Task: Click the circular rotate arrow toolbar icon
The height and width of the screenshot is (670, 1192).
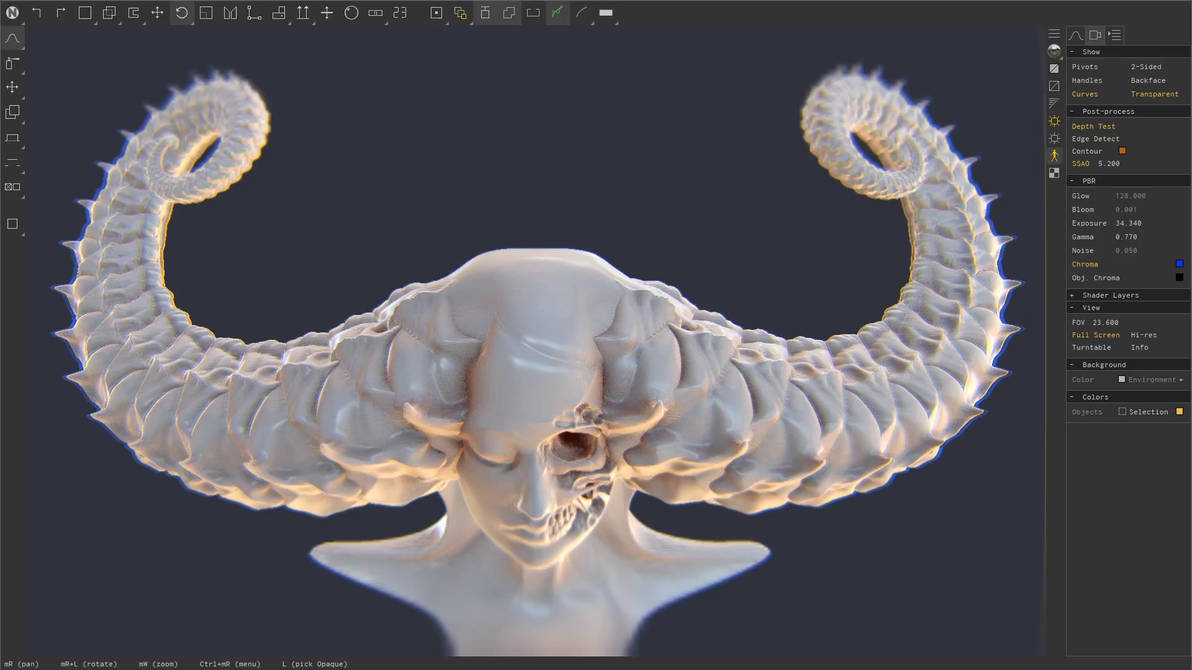Action: (182, 12)
